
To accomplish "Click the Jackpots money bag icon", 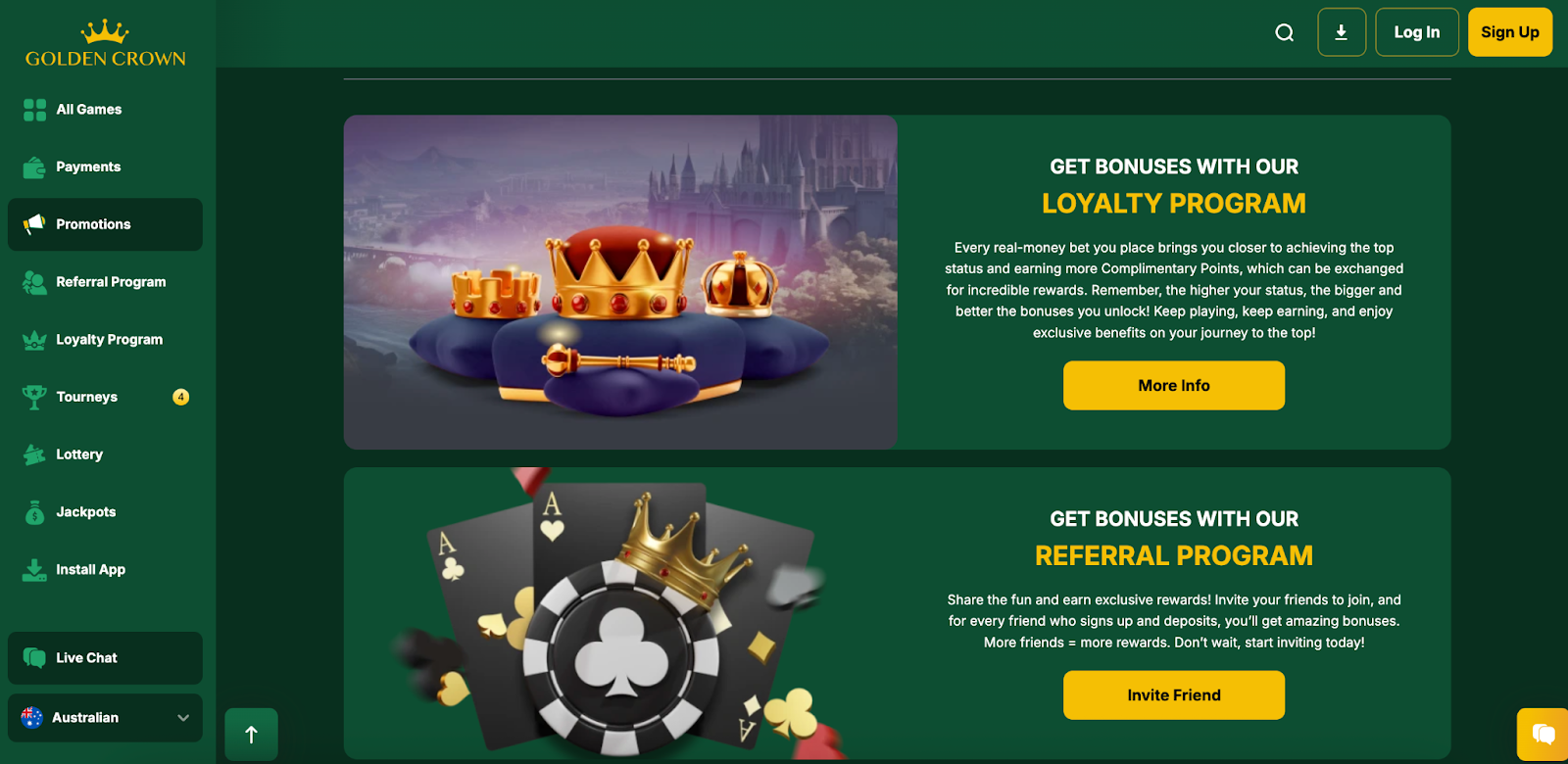I will click(34, 512).
